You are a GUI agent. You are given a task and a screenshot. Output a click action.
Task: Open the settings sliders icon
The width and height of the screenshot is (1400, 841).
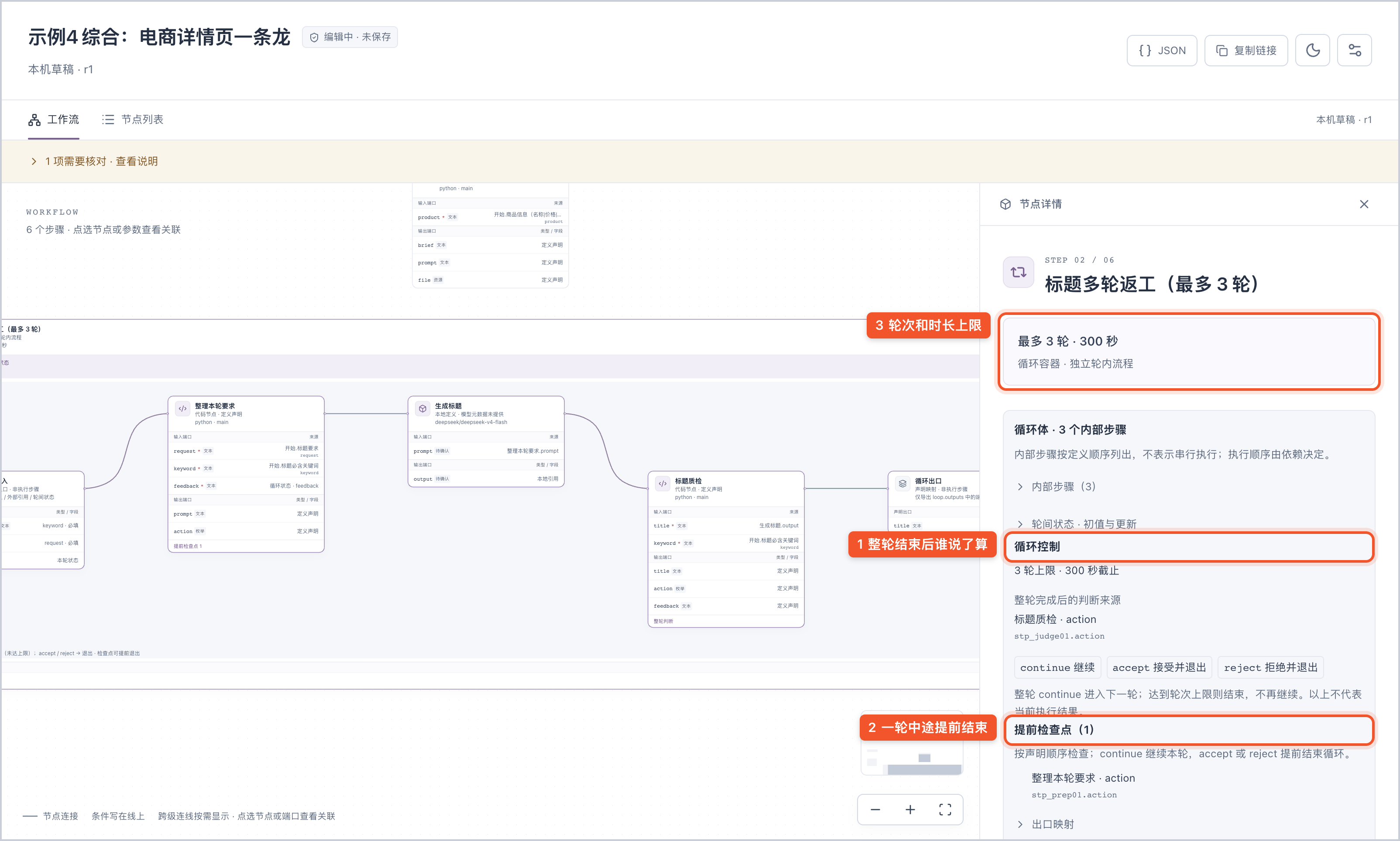[1354, 51]
